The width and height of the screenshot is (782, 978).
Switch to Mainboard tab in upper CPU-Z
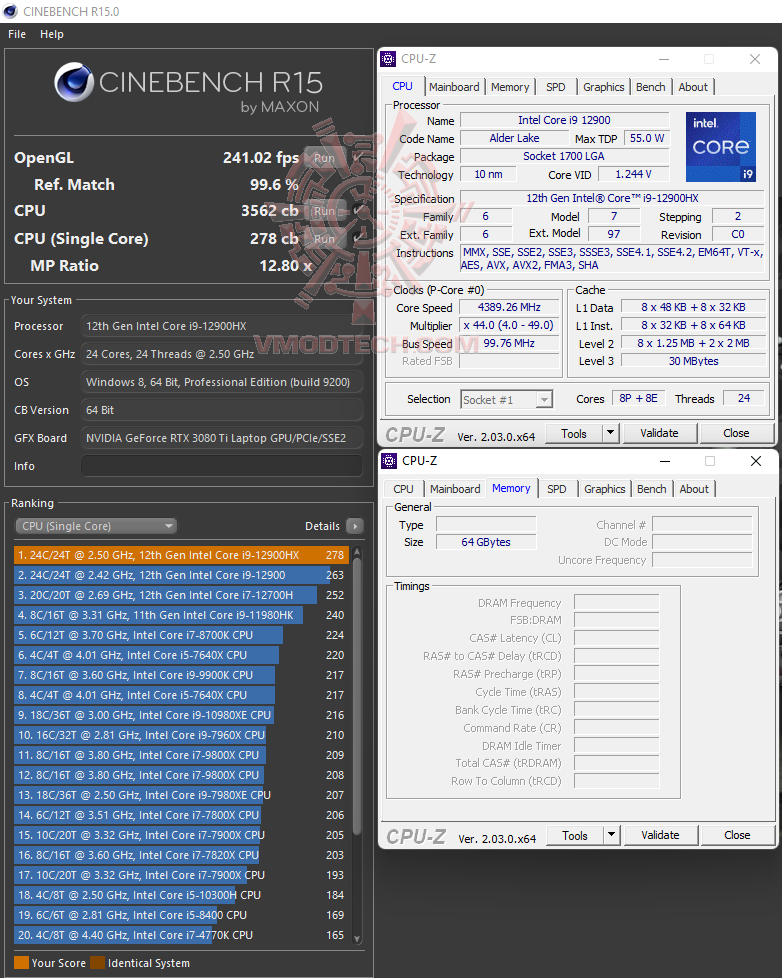click(x=454, y=87)
